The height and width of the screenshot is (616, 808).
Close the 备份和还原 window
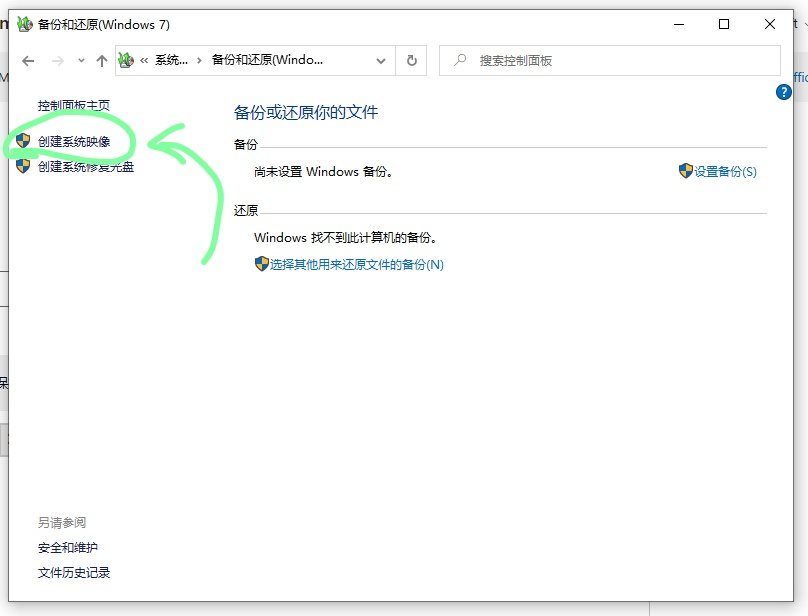pos(770,24)
